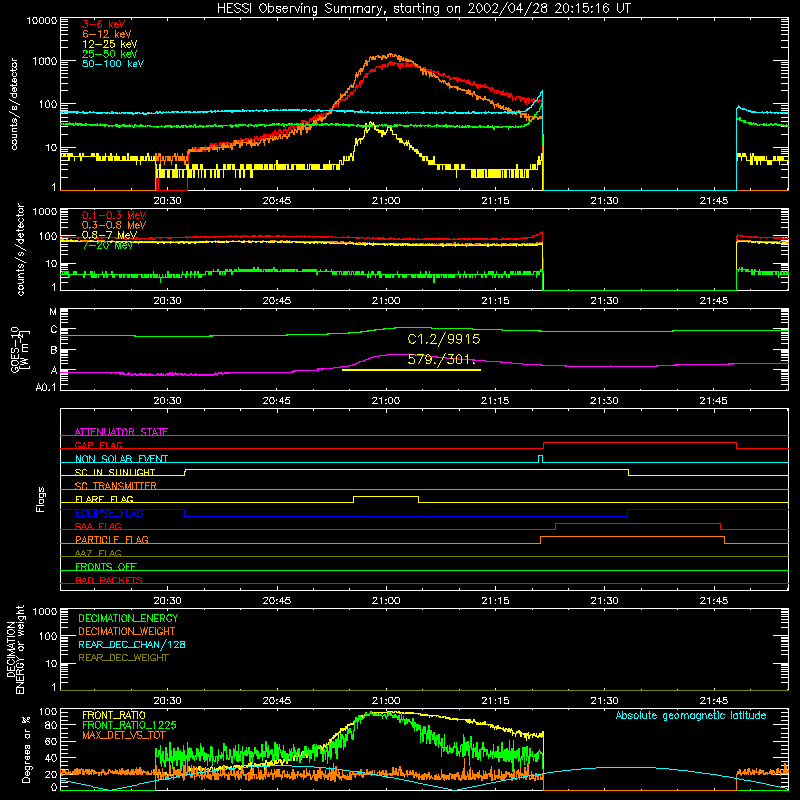
Task: Select the BAD_PACKETS flag label
Action: click(109, 580)
